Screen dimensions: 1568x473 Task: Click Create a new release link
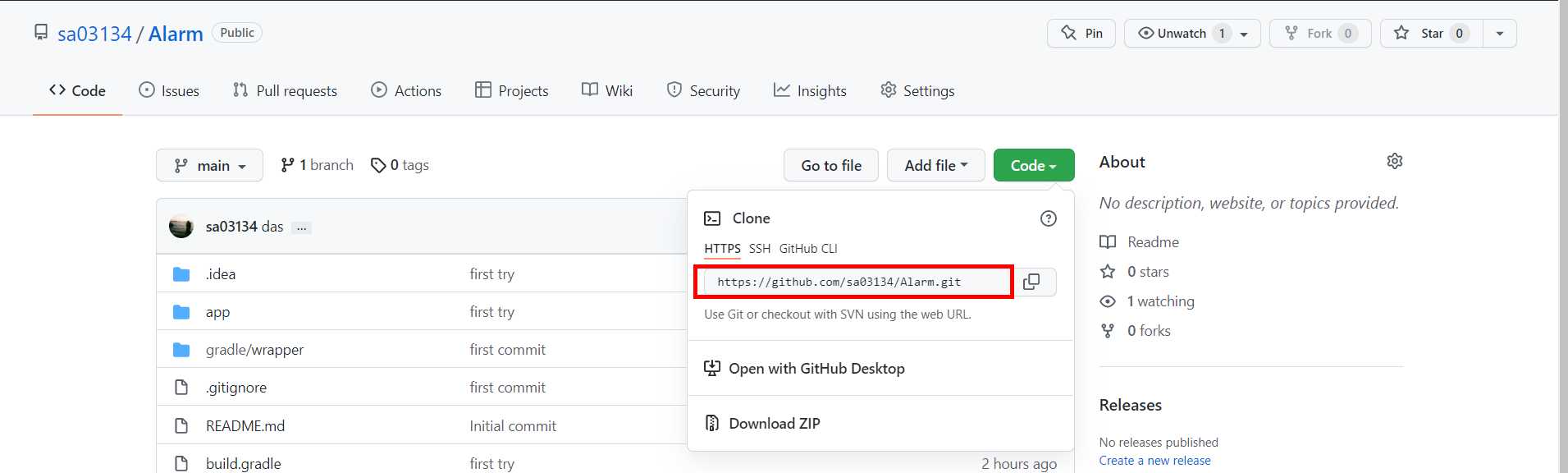[x=1154, y=461]
